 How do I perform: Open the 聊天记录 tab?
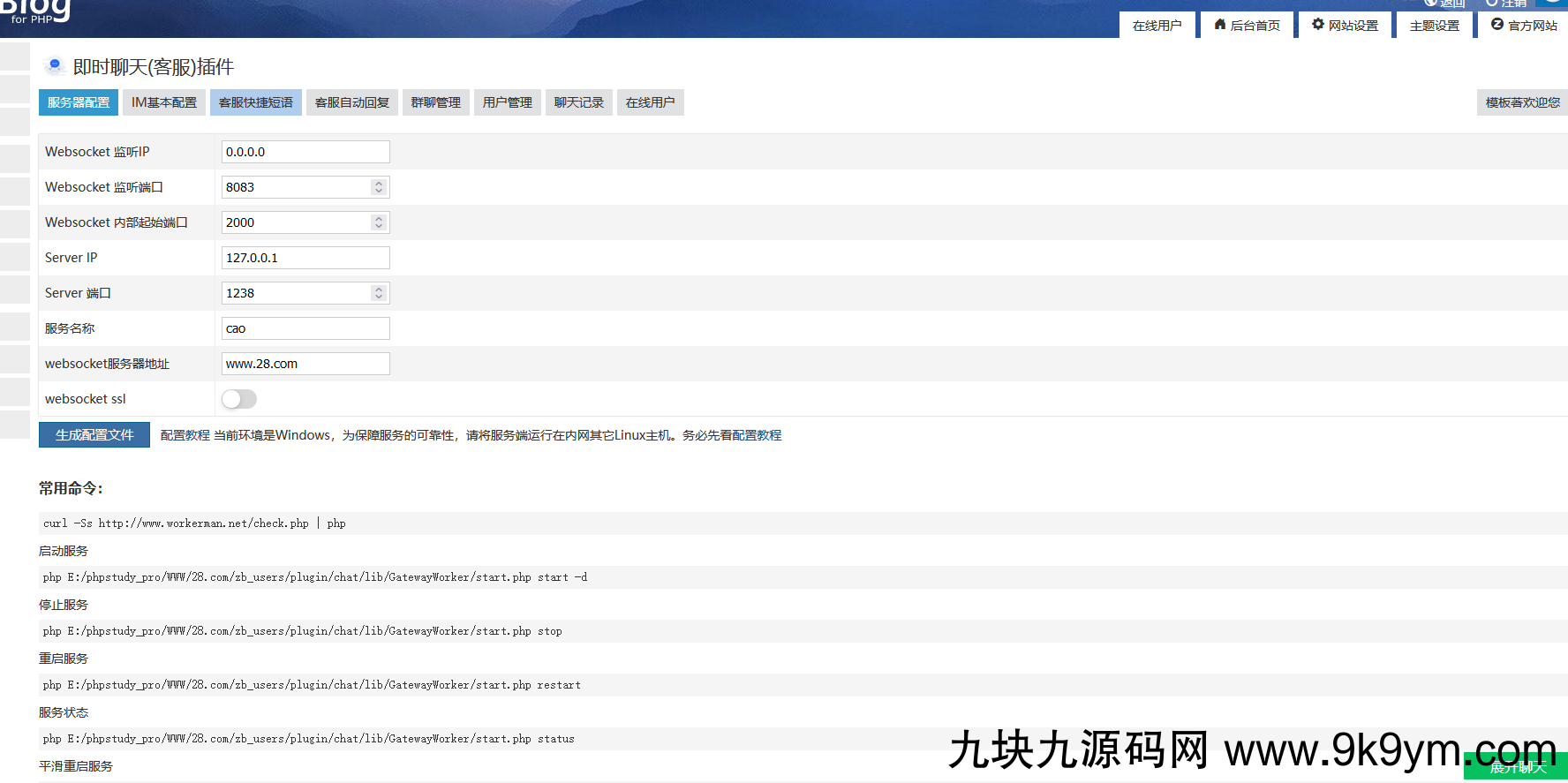pyautogui.click(x=579, y=102)
